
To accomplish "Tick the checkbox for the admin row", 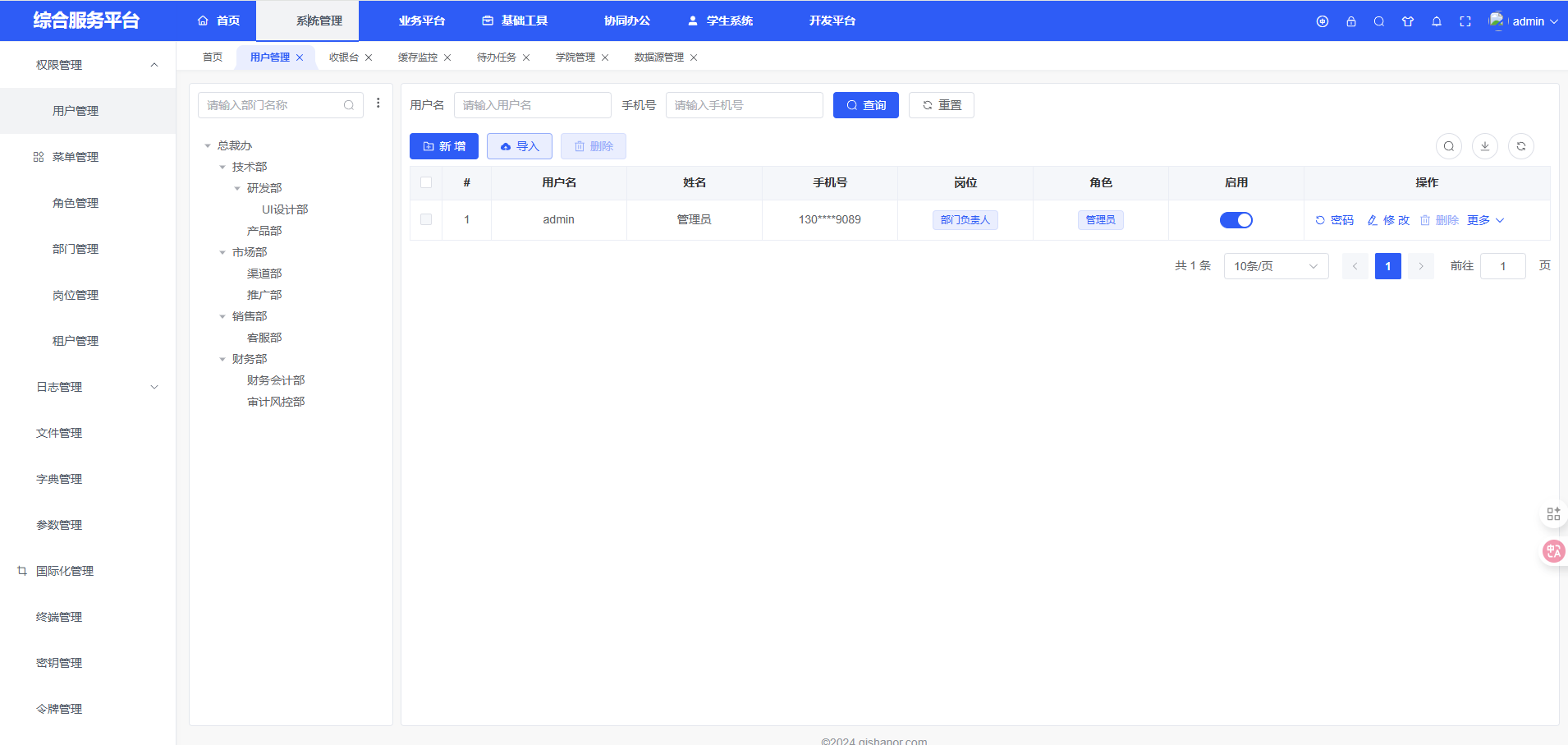I will click(x=426, y=219).
